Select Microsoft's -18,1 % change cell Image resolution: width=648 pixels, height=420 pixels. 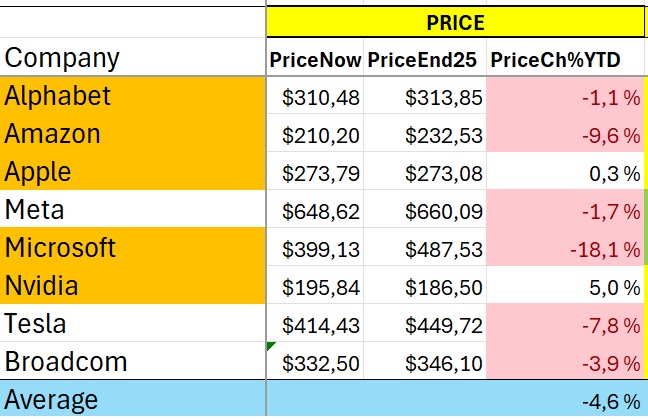pyautogui.click(x=565, y=249)
